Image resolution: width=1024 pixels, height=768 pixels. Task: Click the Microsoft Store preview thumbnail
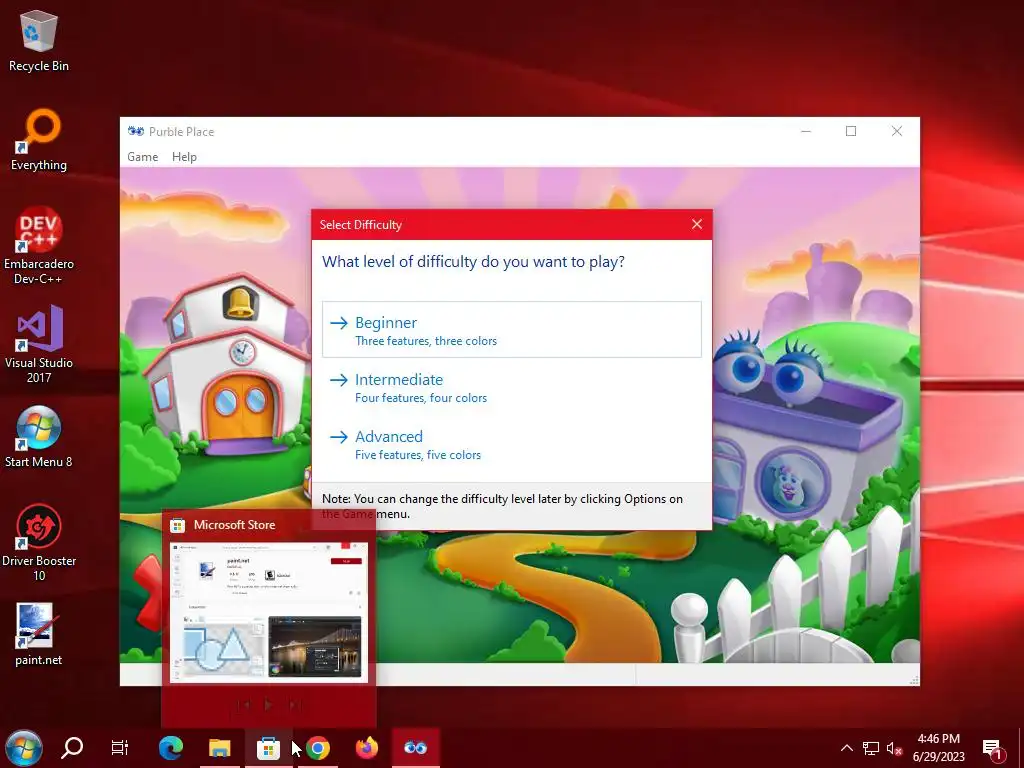[268, 612]
